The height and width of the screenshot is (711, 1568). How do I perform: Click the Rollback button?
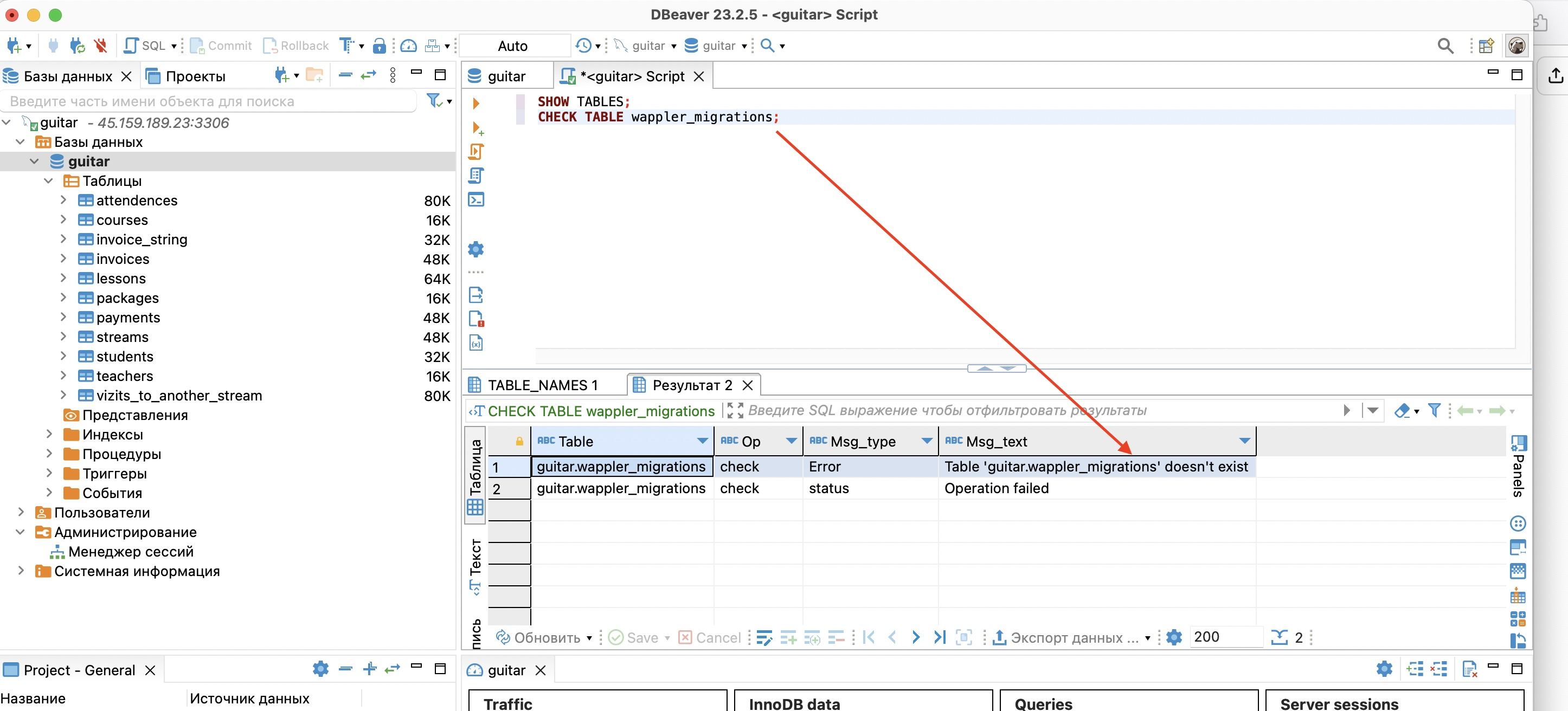296,46
